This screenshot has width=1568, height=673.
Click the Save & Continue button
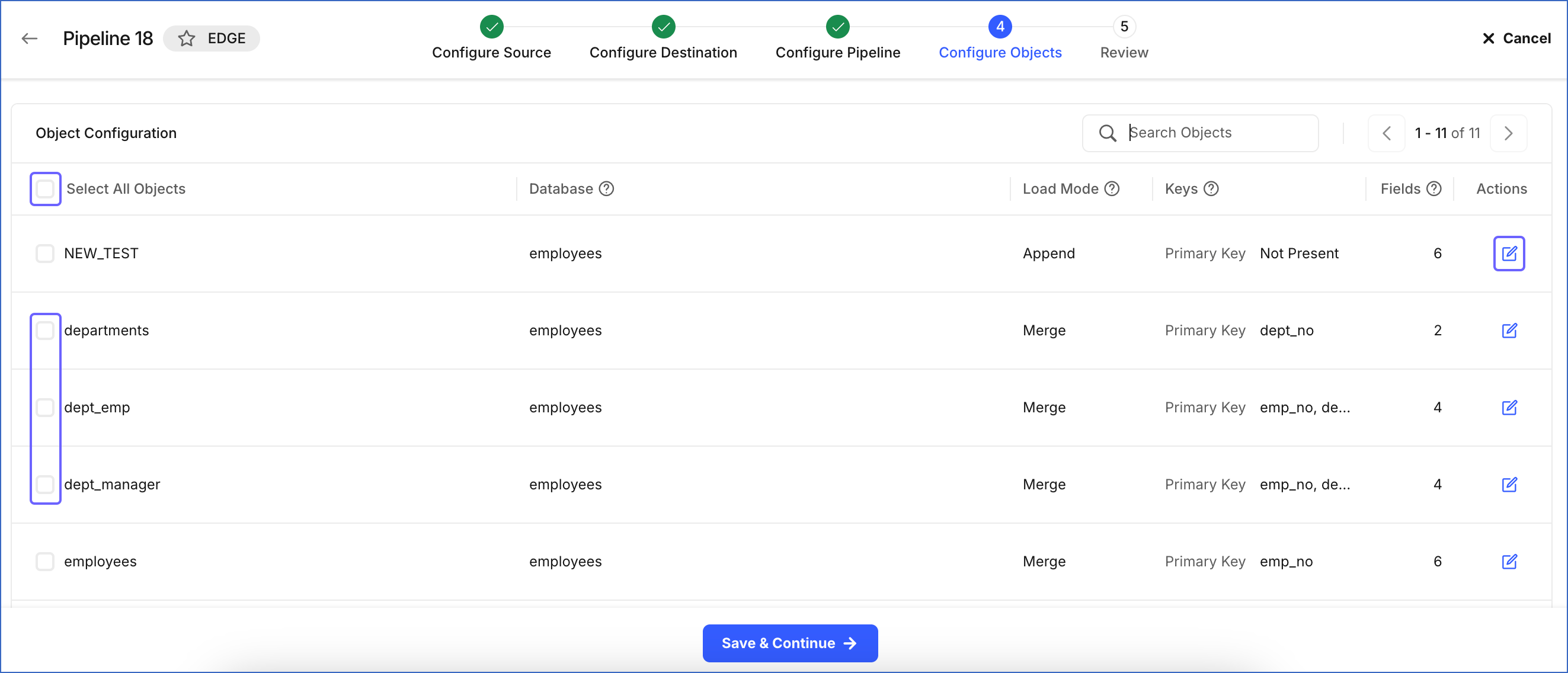click(789, 643)
